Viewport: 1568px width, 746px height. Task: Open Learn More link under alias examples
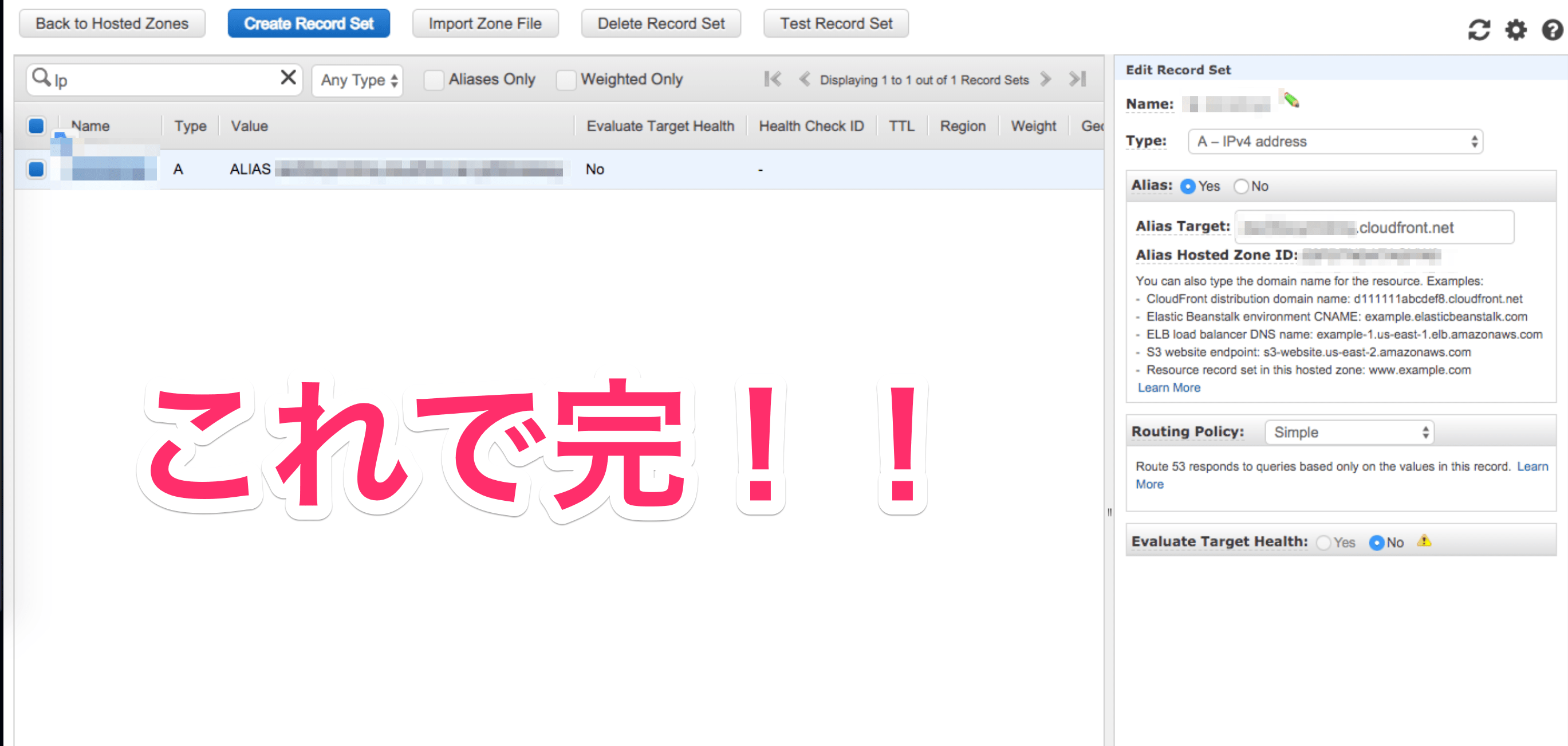click(x=1169, y=388)
